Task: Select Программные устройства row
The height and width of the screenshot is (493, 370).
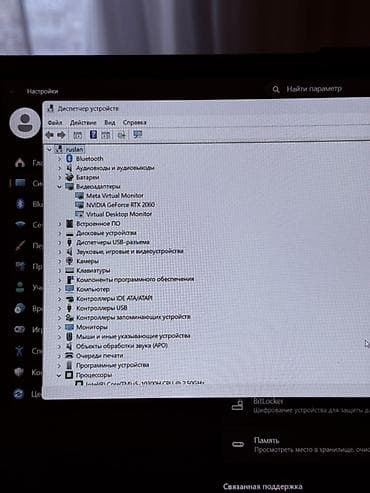Action: 112,365
